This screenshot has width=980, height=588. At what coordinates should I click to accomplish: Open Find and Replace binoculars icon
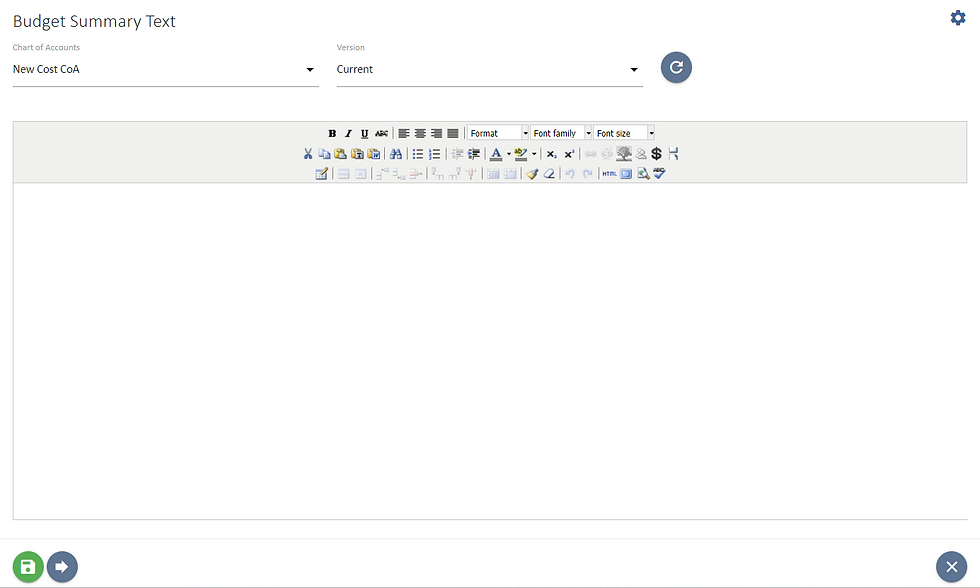[x=396, y=154]
